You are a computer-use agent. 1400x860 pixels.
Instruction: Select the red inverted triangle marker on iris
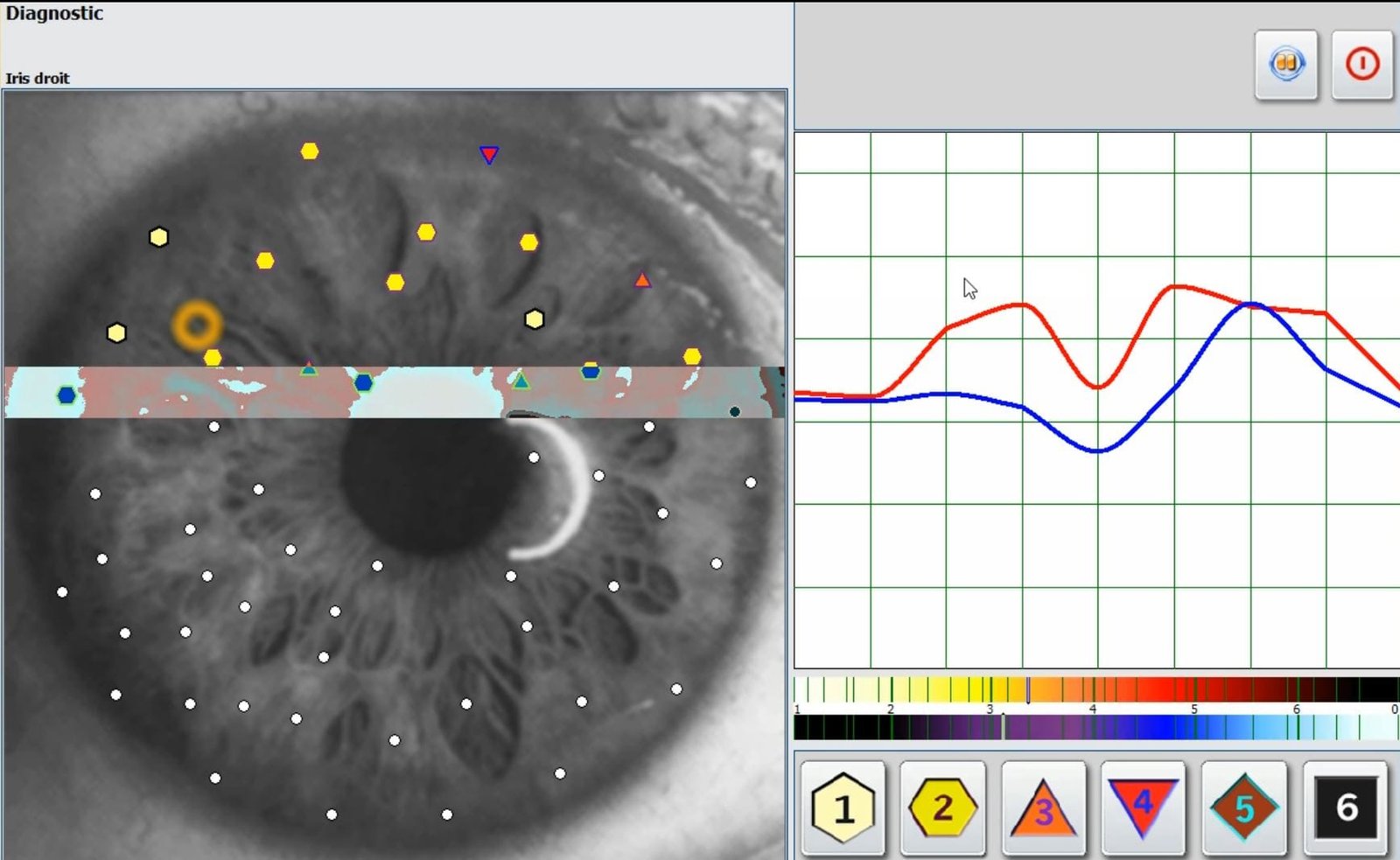tap(489, 155)
